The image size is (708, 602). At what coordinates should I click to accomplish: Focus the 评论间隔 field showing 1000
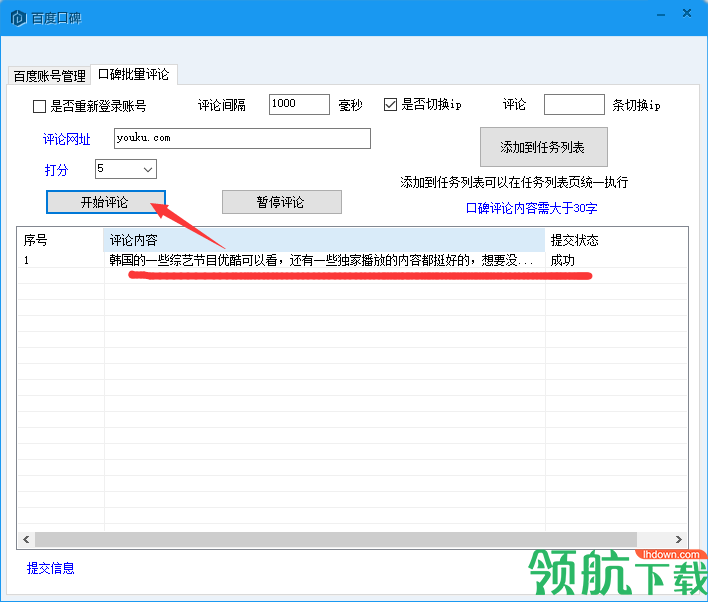(x=299, y=104)
